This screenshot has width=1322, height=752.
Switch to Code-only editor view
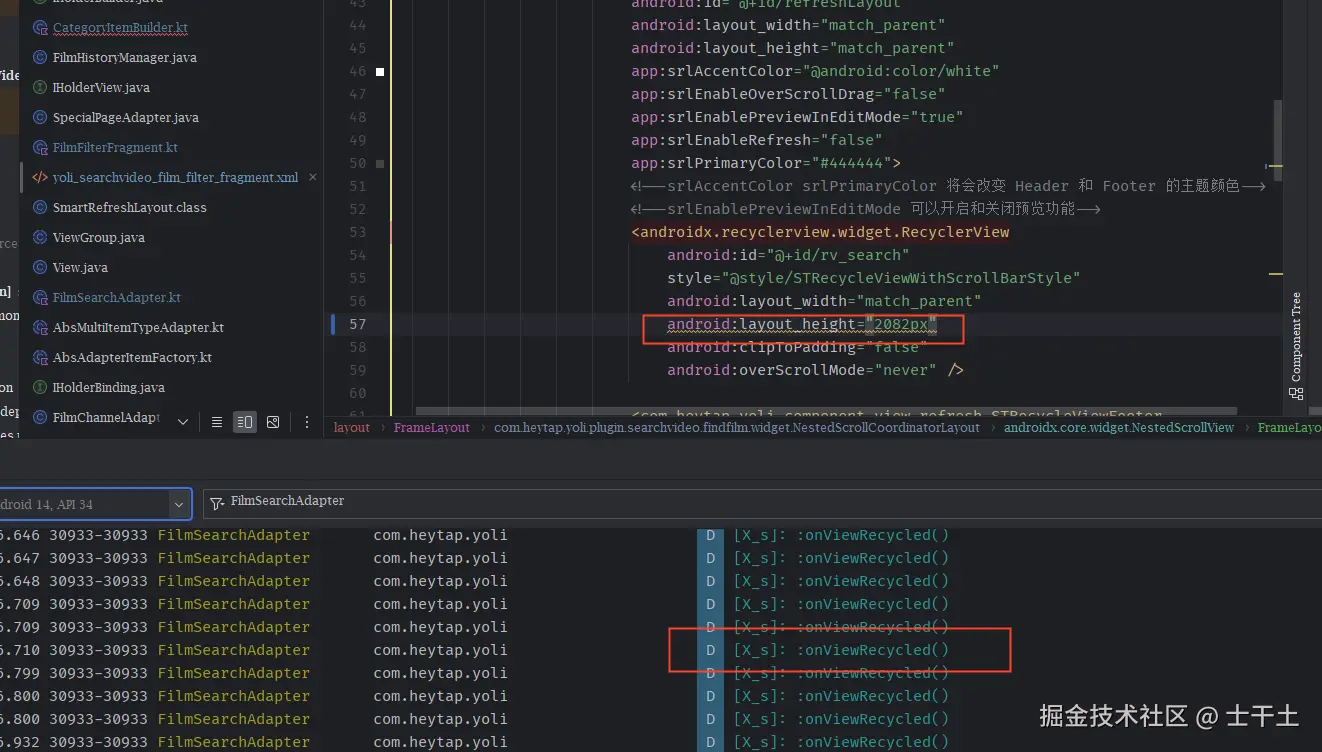click(217, 422)
